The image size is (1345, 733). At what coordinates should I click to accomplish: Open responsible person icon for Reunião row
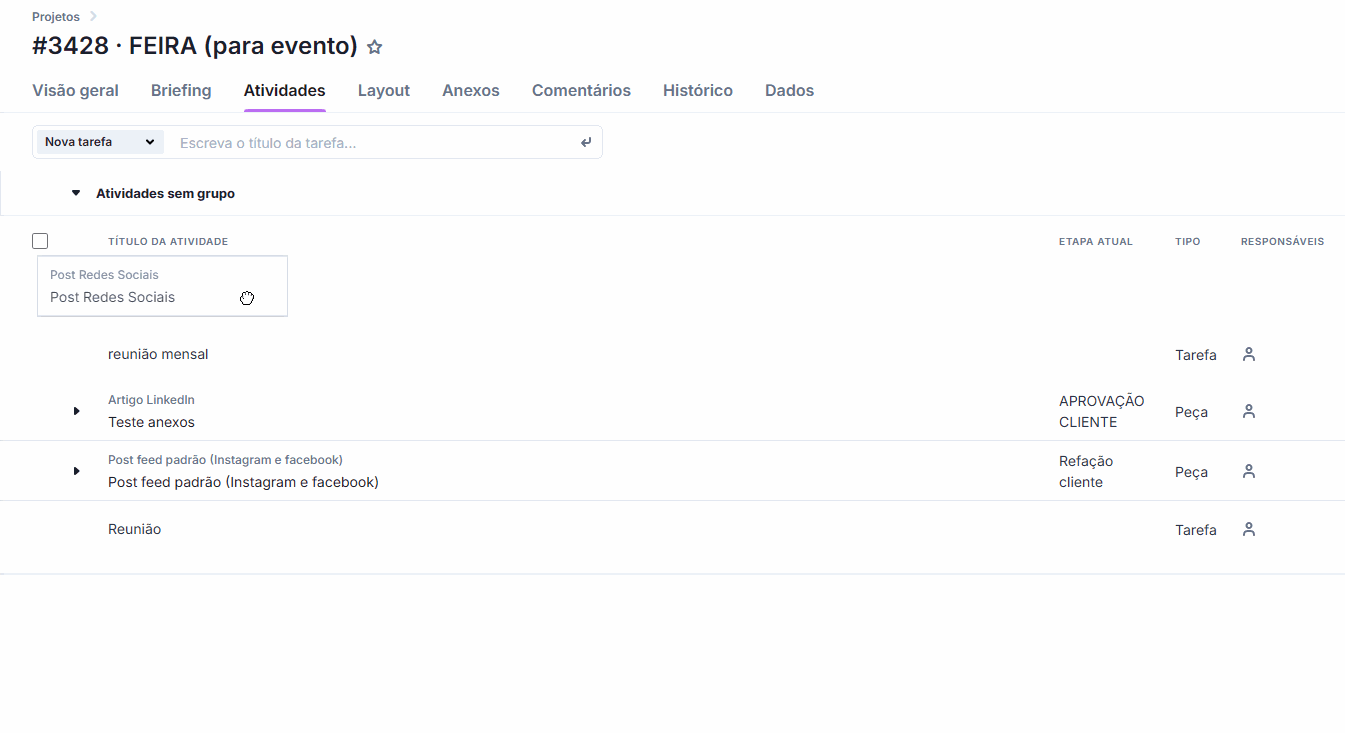1248,529
